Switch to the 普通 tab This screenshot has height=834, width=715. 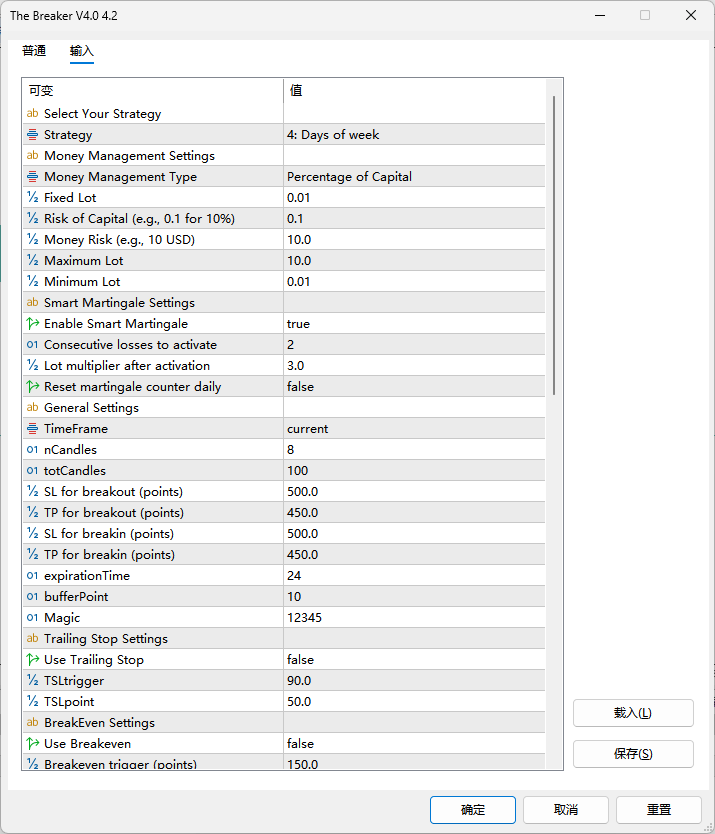point(34,51)
